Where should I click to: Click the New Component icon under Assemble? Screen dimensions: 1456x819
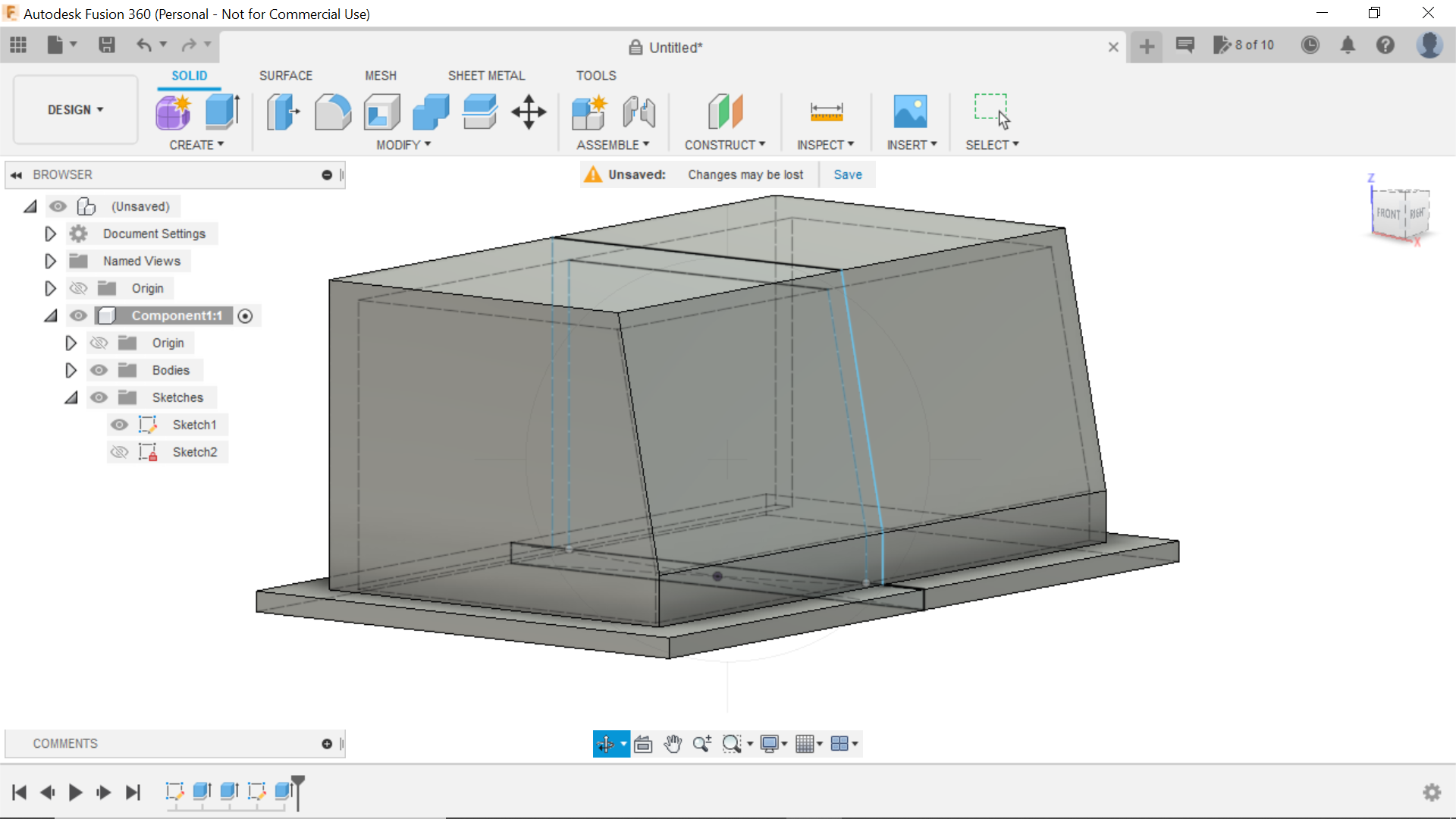[x=589, y=111]
